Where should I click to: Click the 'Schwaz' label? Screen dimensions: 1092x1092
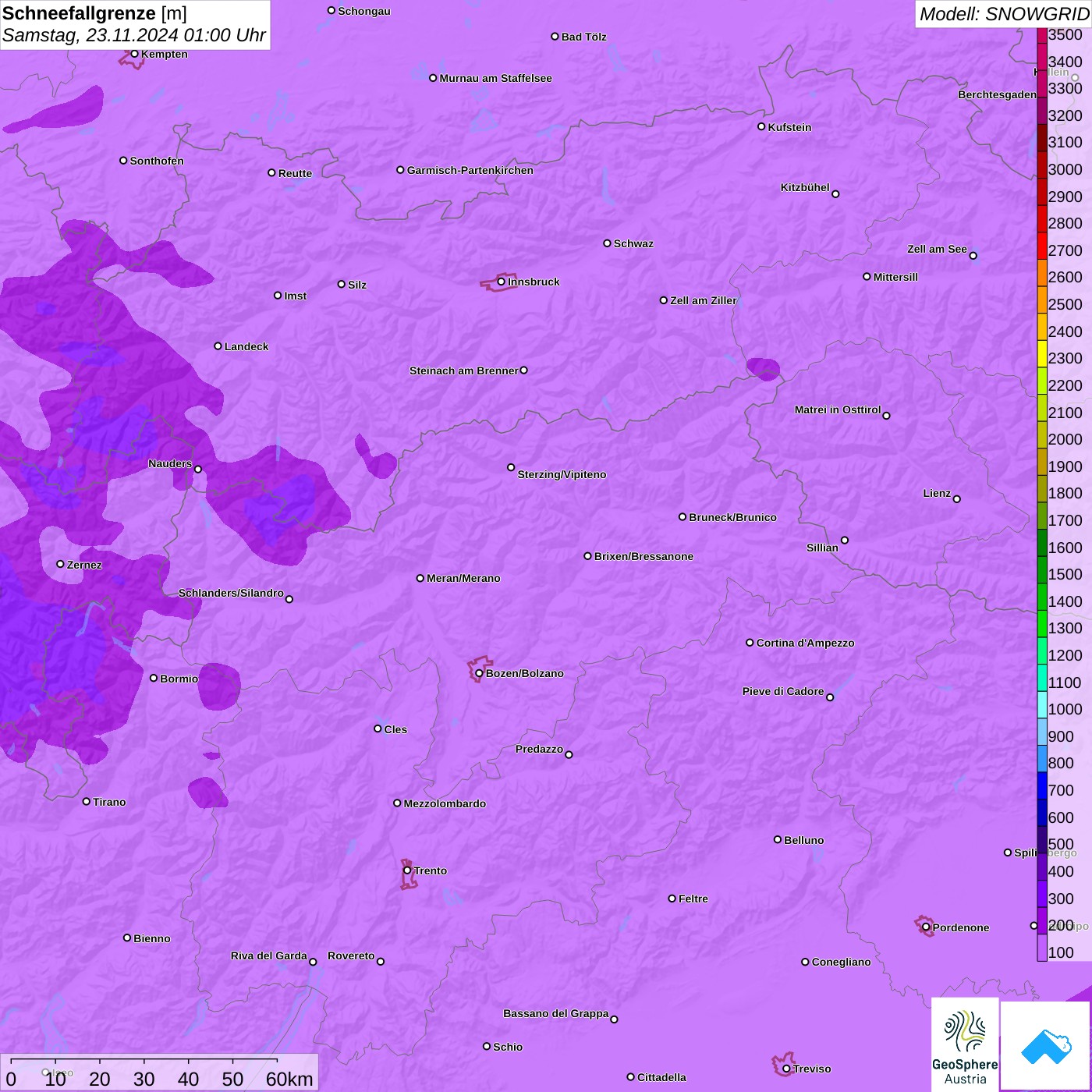click(633, 243)
